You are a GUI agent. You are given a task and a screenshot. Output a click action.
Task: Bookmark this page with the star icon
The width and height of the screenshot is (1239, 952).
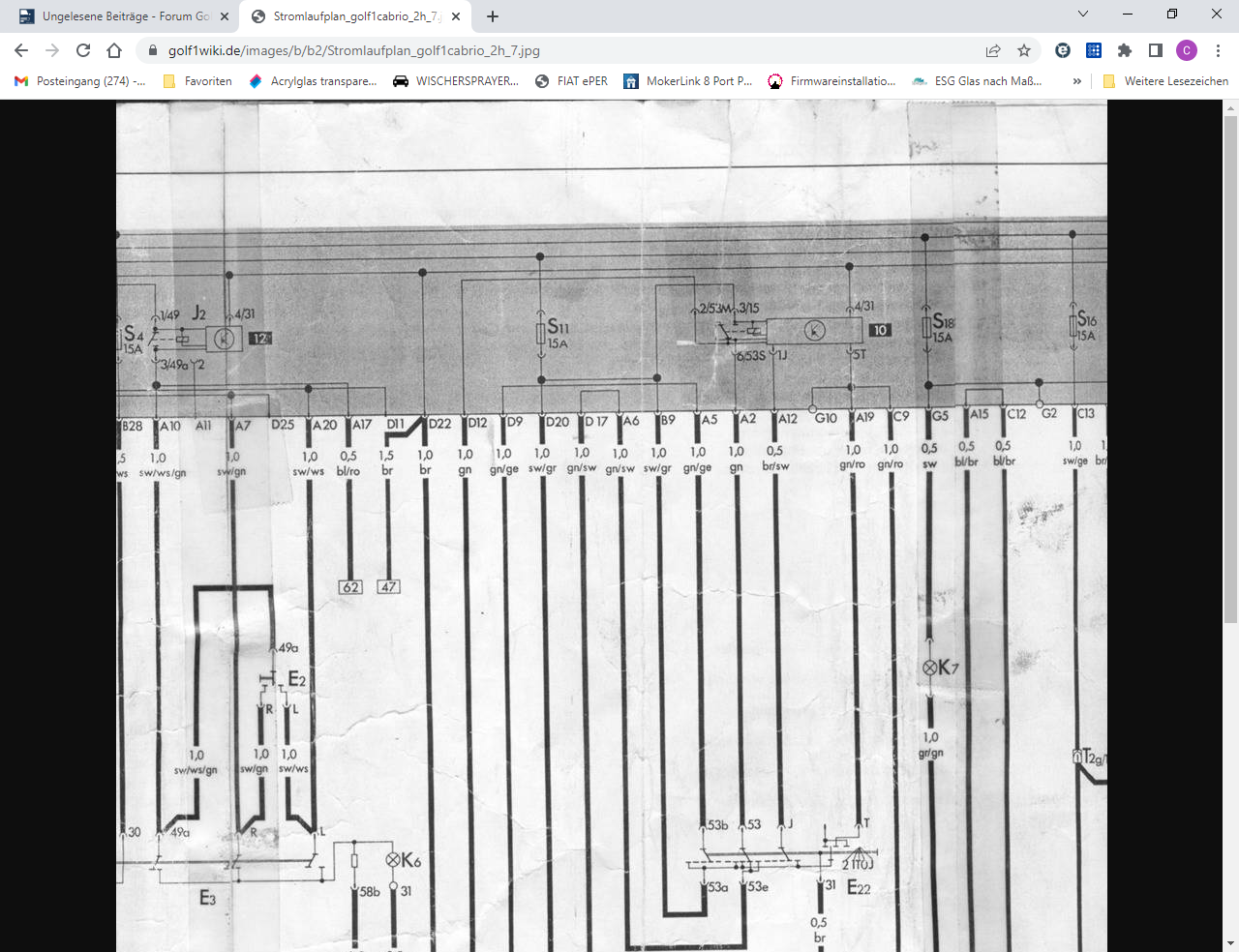pyautogui.click(x=1024, y=50)
